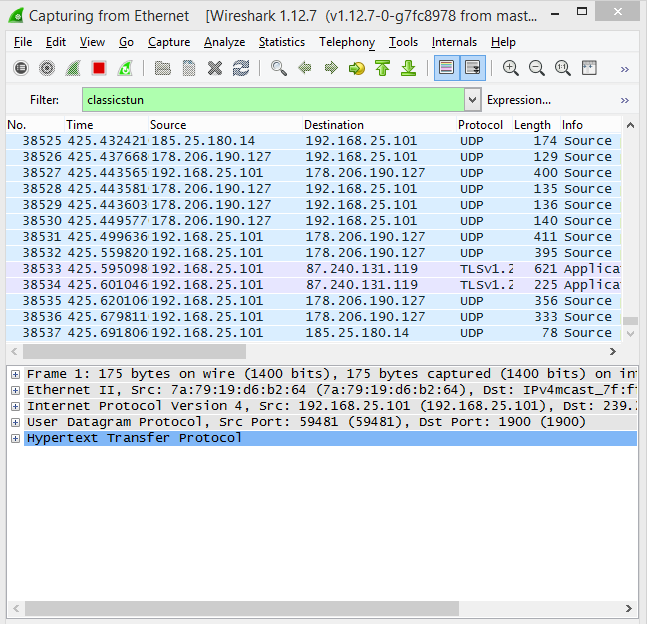The height and width of the screenshot is (624, 647).
Task: Expand the Frame 1 tree node
Action: (15, 374)
